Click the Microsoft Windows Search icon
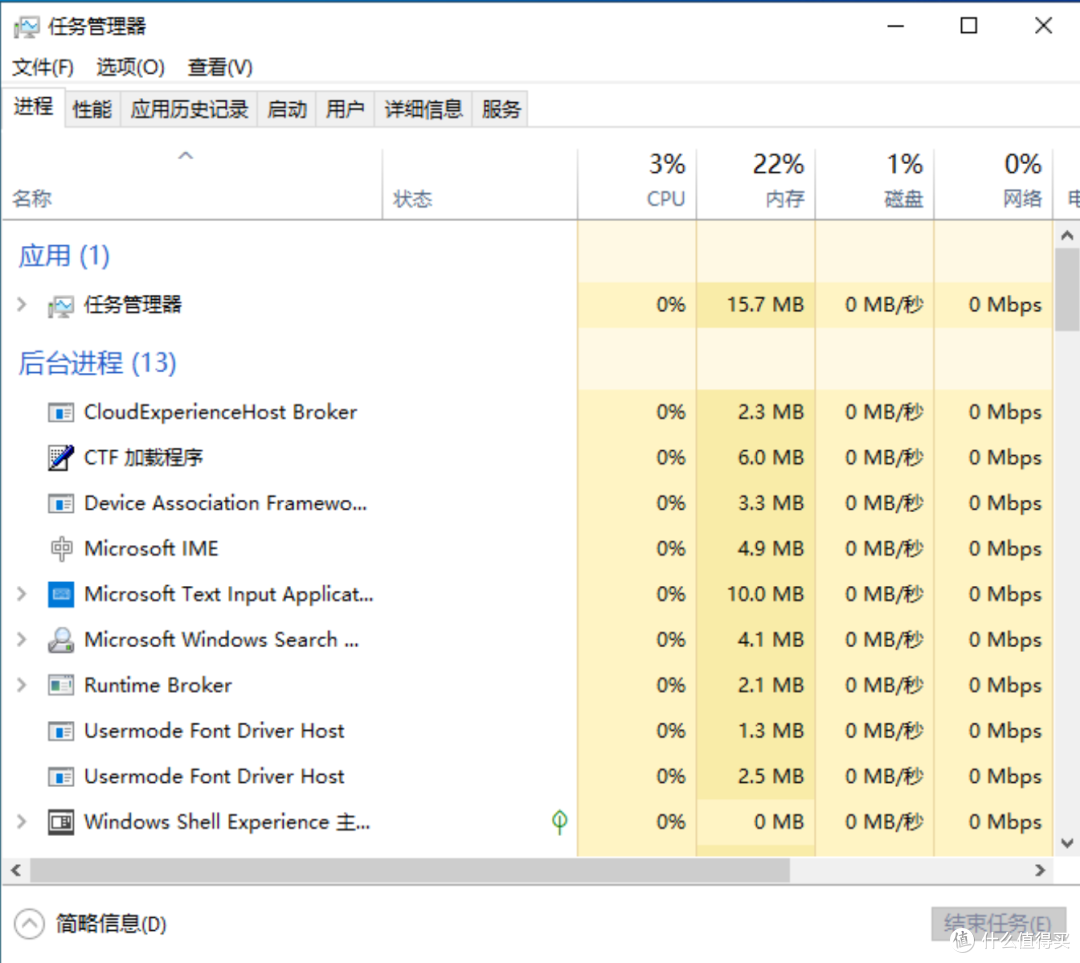 [61, 640]
